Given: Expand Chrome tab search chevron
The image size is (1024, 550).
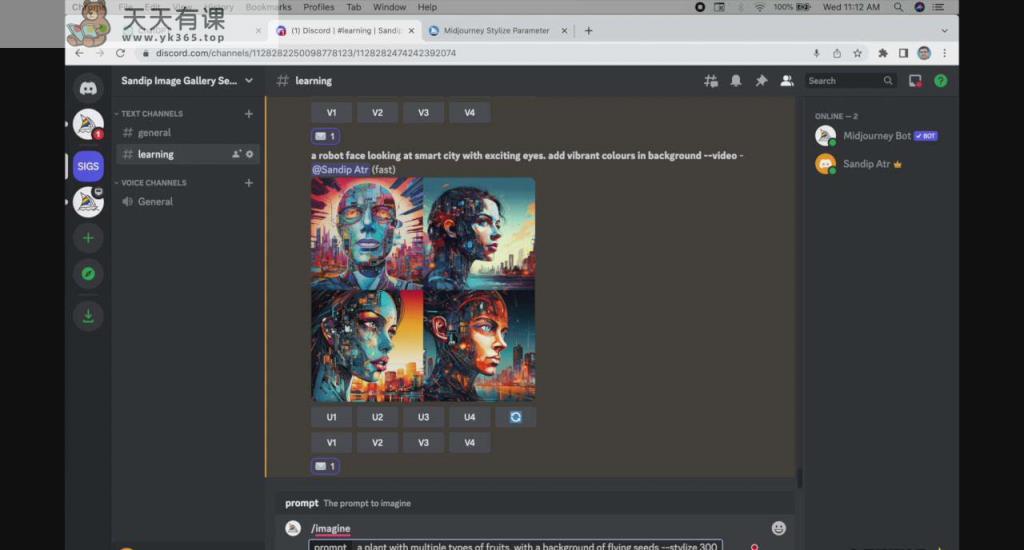Looking at the screenshot, I should point(944,31).
